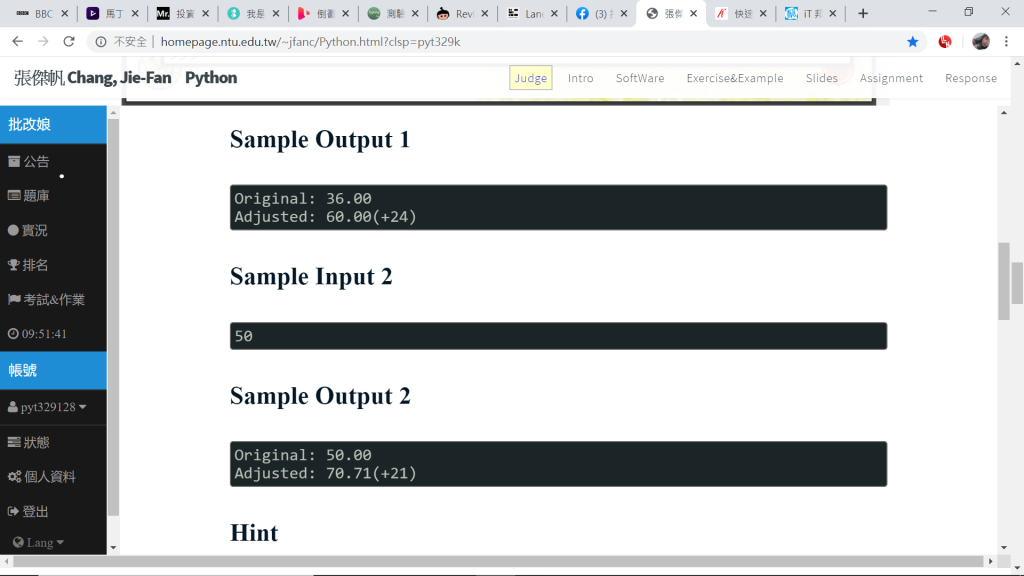This screenshot has height=576, width=1024.
Task: Click the Hint heading
Action: tap(254, 533)
